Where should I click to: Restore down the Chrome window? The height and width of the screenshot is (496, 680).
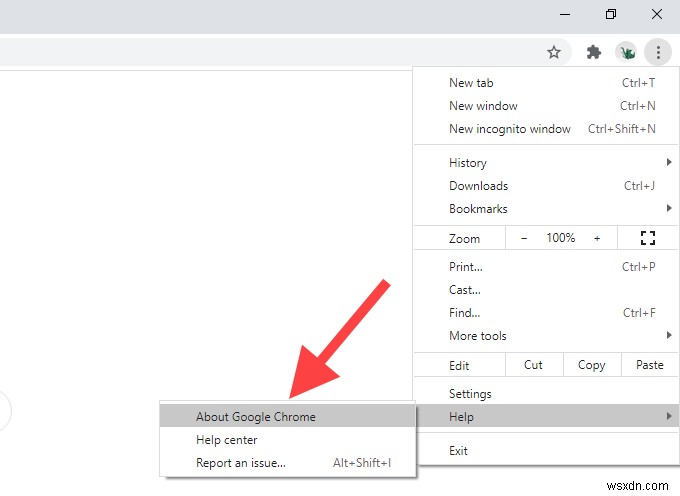611,14
